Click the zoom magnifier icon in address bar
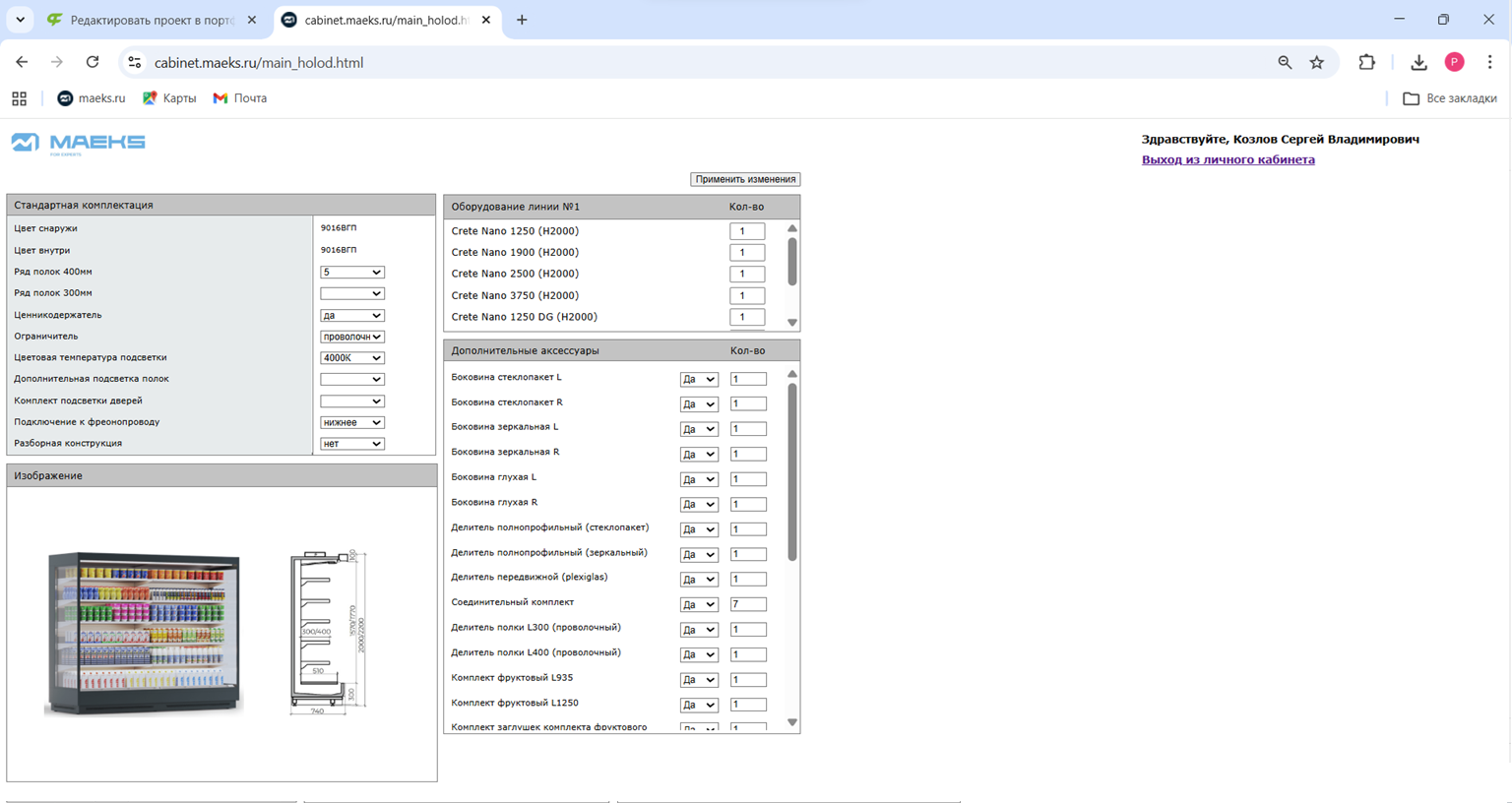The image size is (1512, 803). click(1285, 62)
